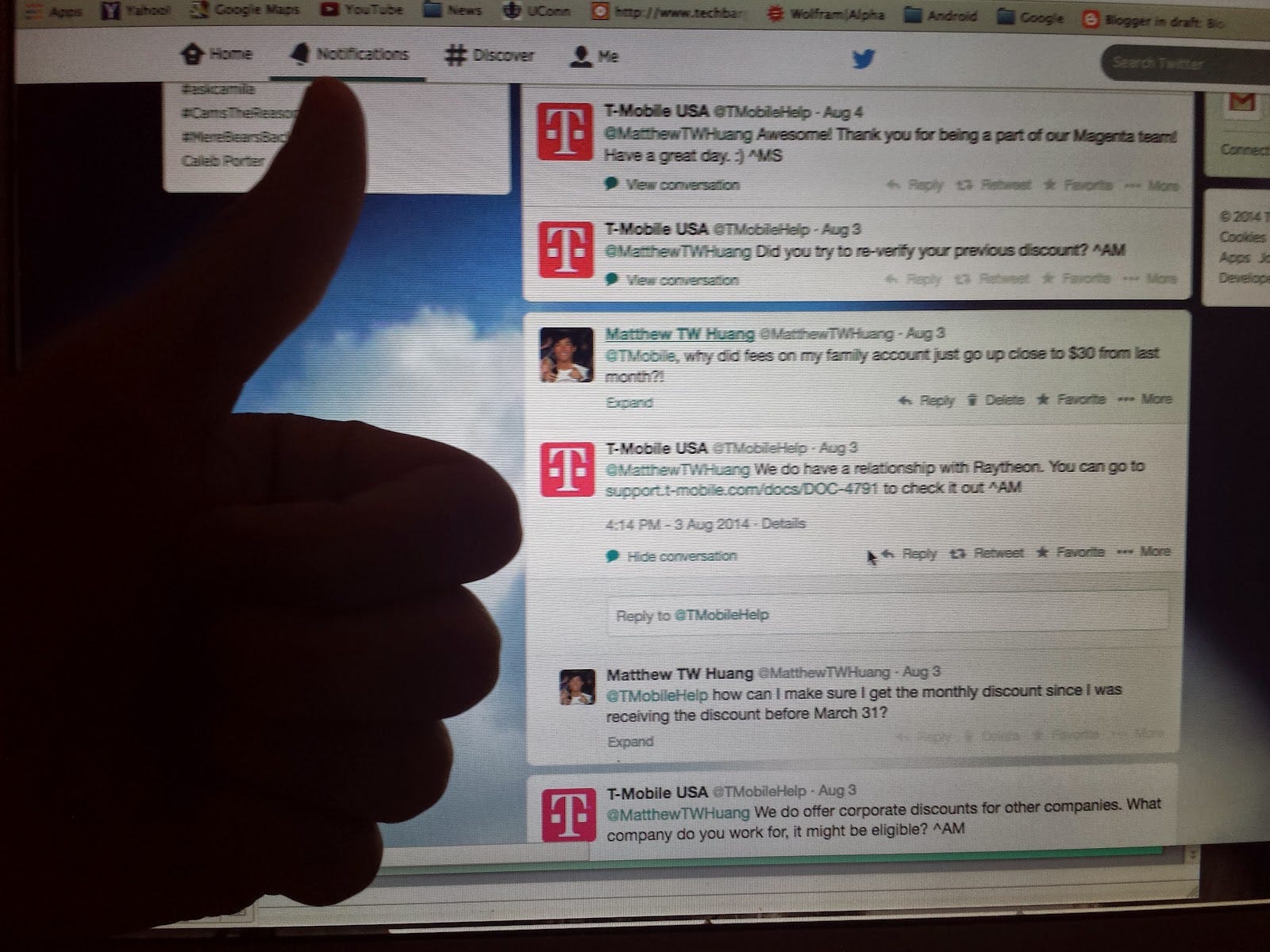View conversation on the re-verify discount tweet
Screen dimensions: 1270x952
672,280
